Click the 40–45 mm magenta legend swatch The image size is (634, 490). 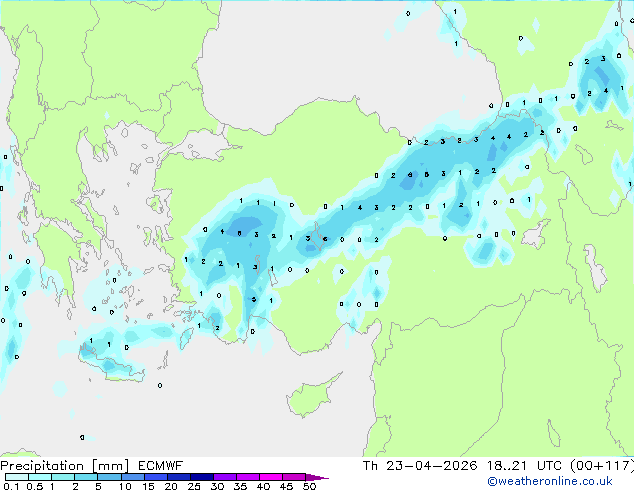pos(271,477)
